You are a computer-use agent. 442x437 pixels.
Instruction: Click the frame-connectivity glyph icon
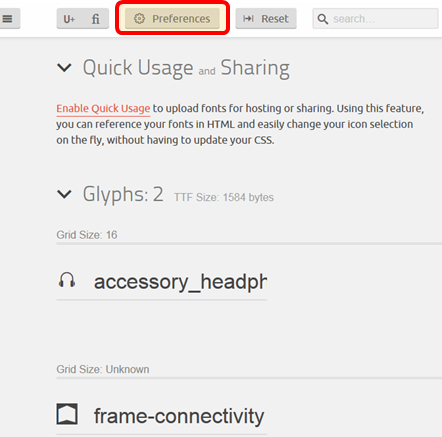click(67, 414)
